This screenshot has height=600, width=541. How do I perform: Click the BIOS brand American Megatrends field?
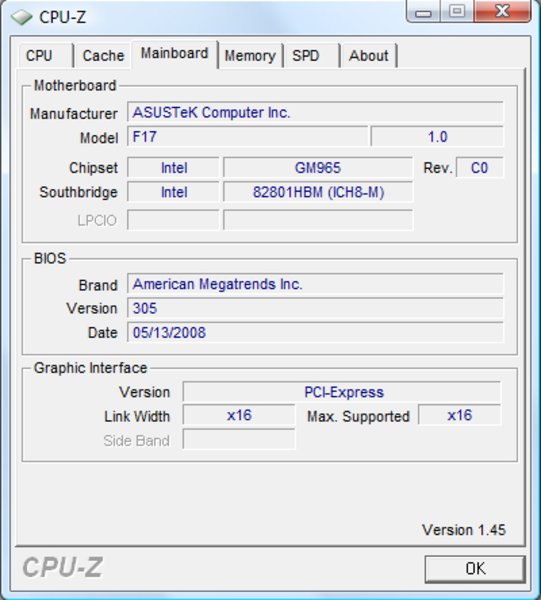click(315, 284)
